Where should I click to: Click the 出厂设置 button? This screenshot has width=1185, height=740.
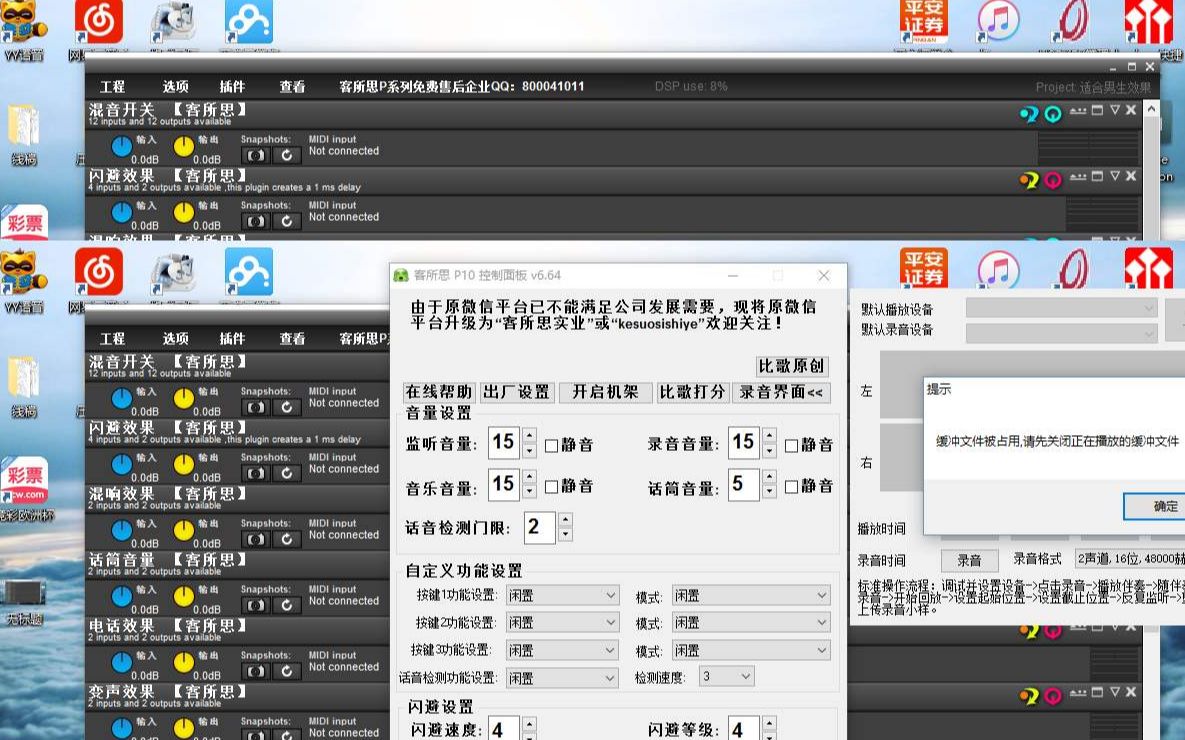pos(516,393)
